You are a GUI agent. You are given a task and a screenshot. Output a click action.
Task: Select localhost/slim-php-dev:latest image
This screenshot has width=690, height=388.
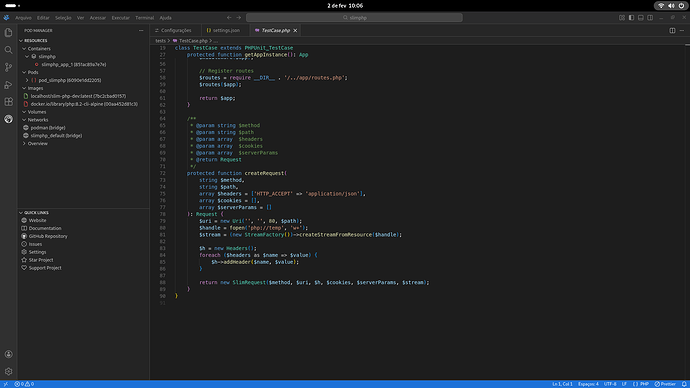pos(78,96)
